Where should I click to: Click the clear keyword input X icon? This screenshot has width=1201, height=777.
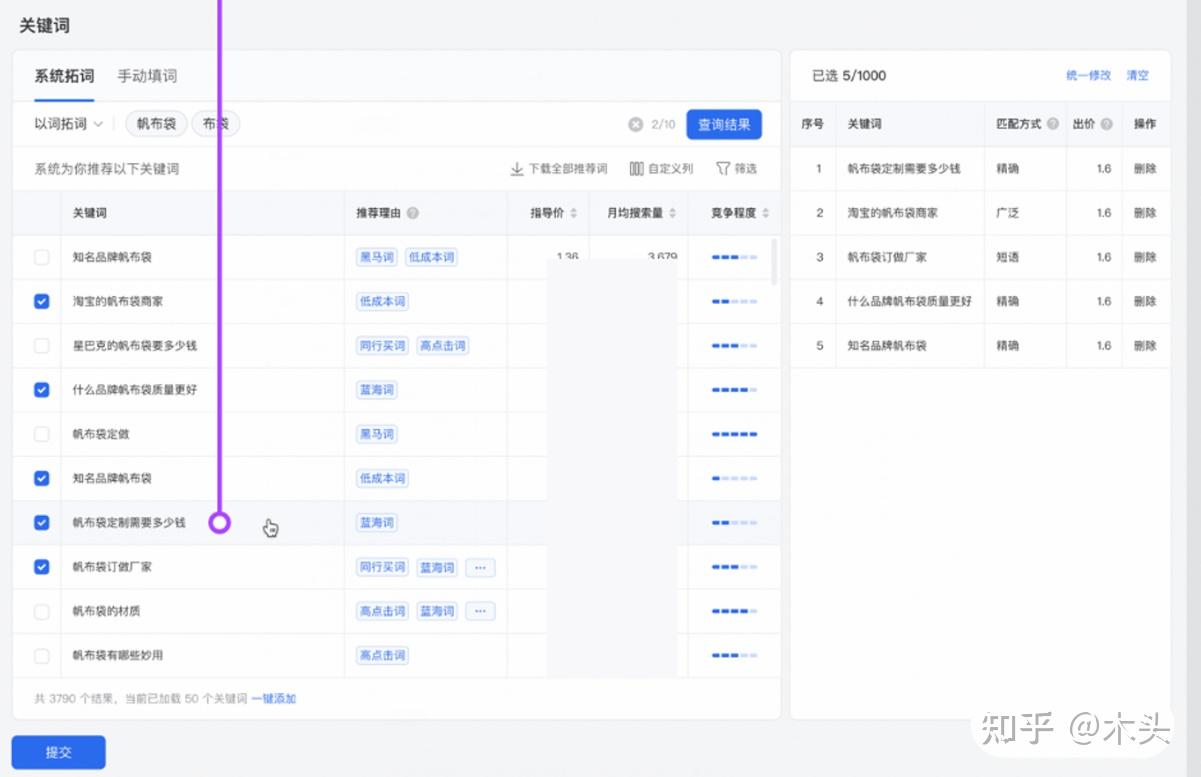(x=635, y=125)
